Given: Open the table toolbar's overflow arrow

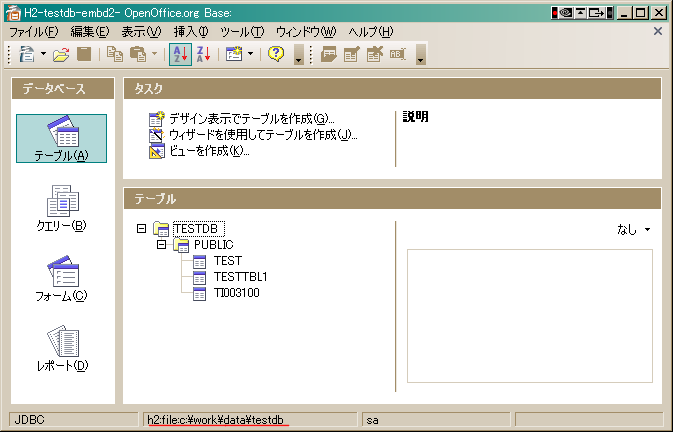Looking at the screenshot, I should click(421, 54).
